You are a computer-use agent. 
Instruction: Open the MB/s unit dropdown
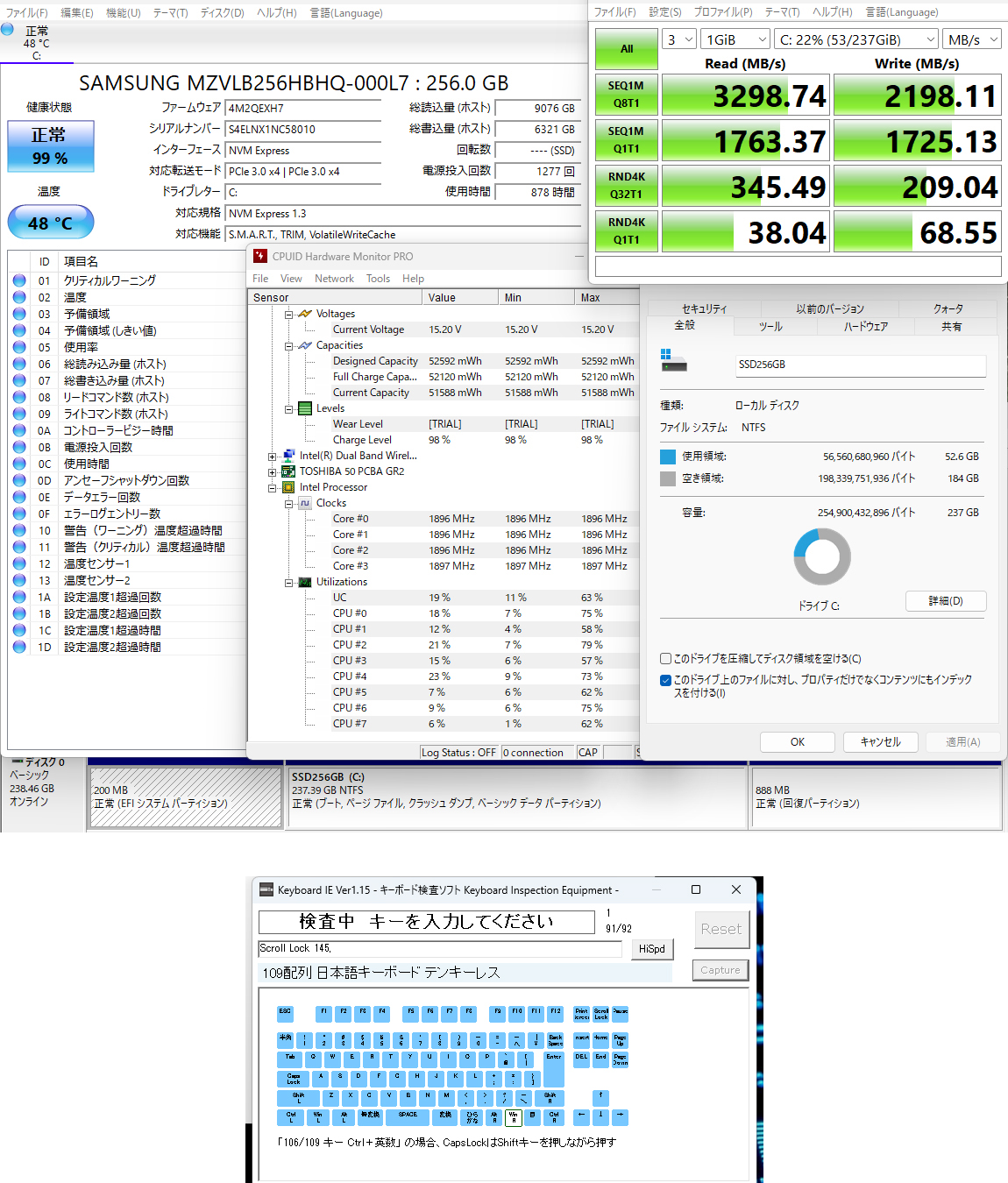coord(972,39)
